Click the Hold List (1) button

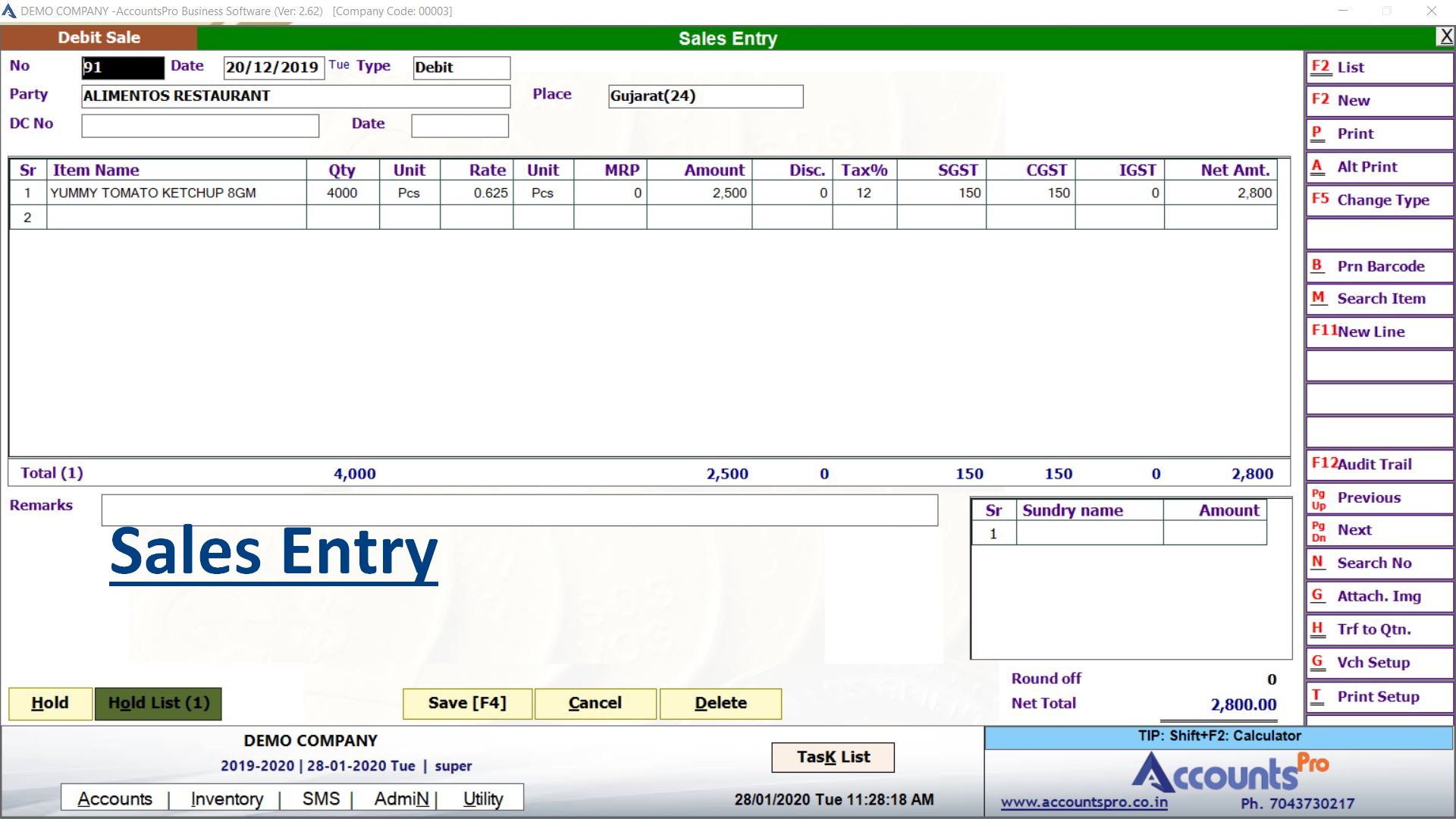coord(158,703)
